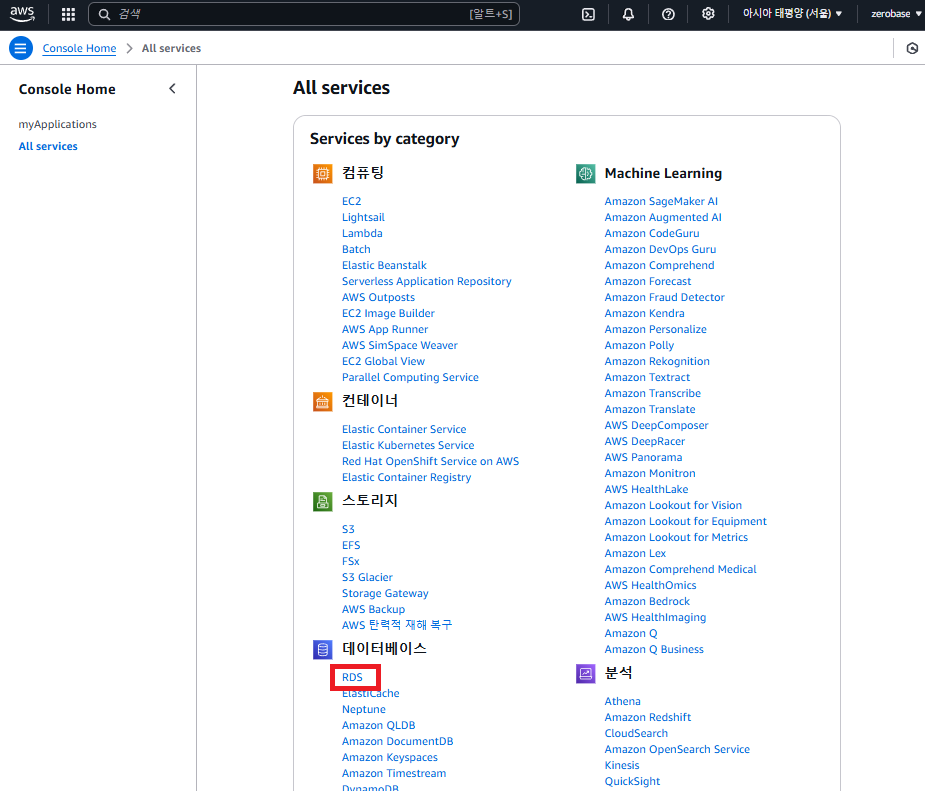Open Amazon OpenSearch Service link

[677, 749]
